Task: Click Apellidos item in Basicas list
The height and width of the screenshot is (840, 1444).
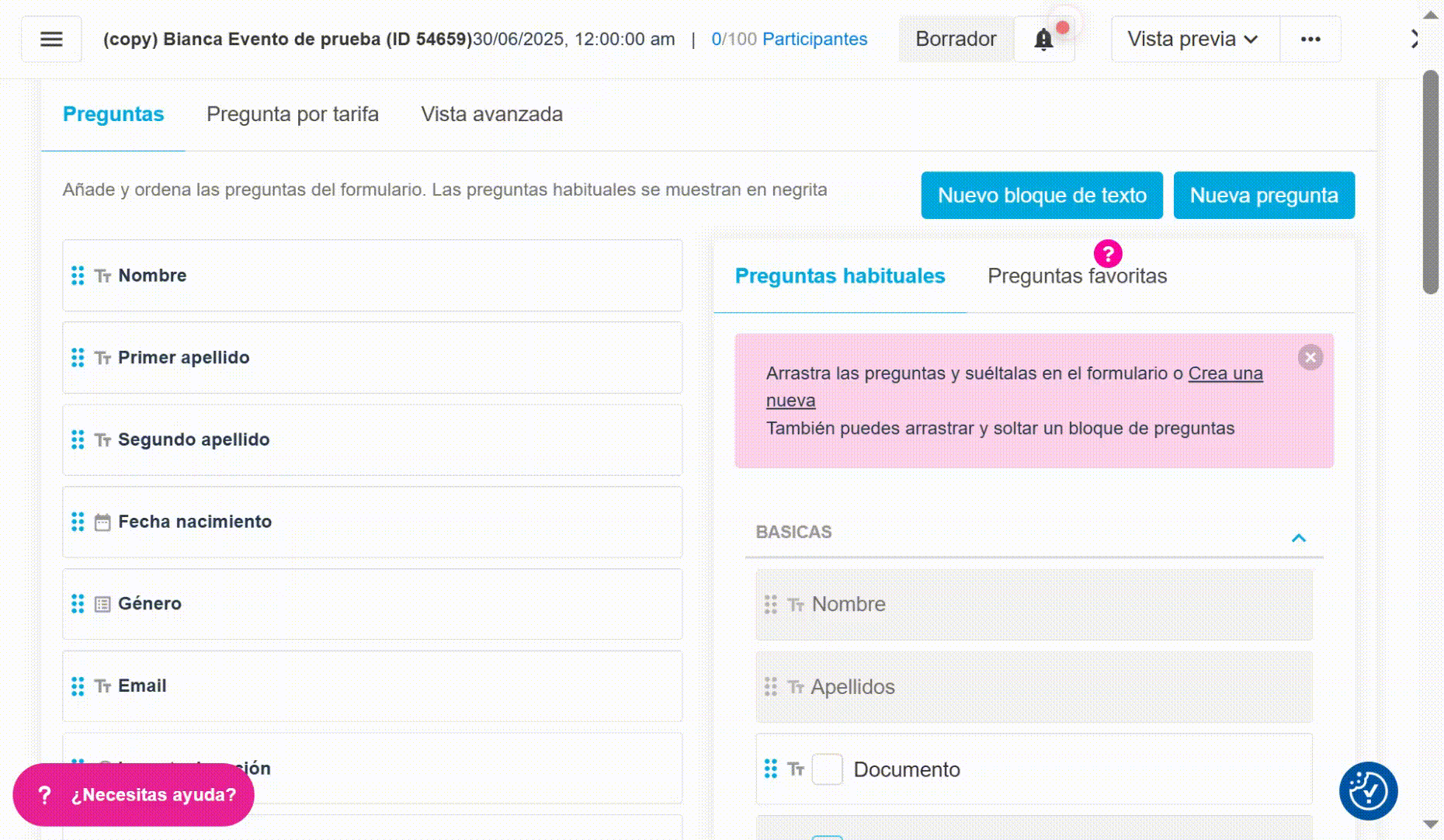Action: coord(1034,687)
